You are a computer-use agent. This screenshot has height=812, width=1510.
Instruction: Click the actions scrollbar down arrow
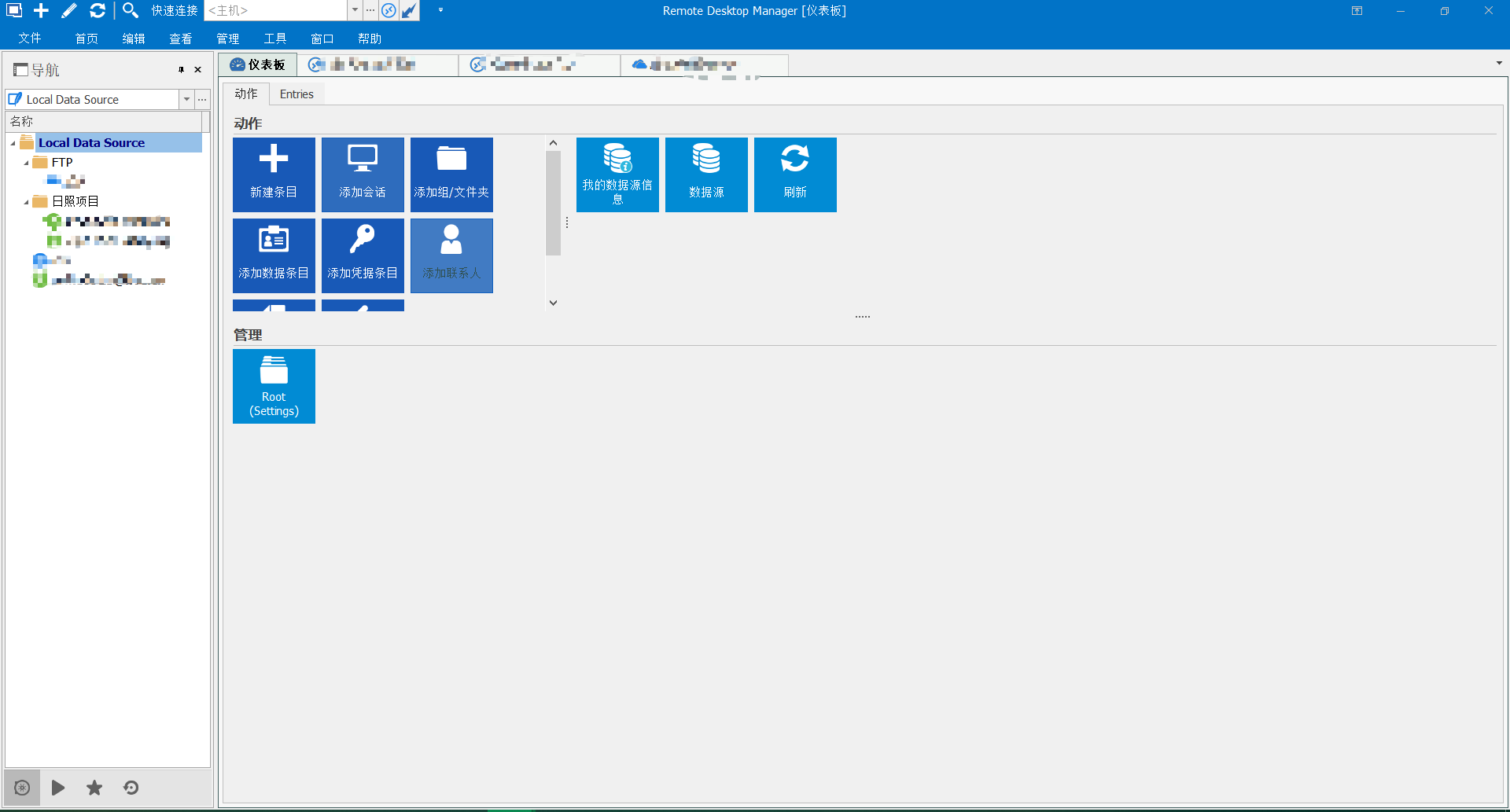[x=553, y=302]
